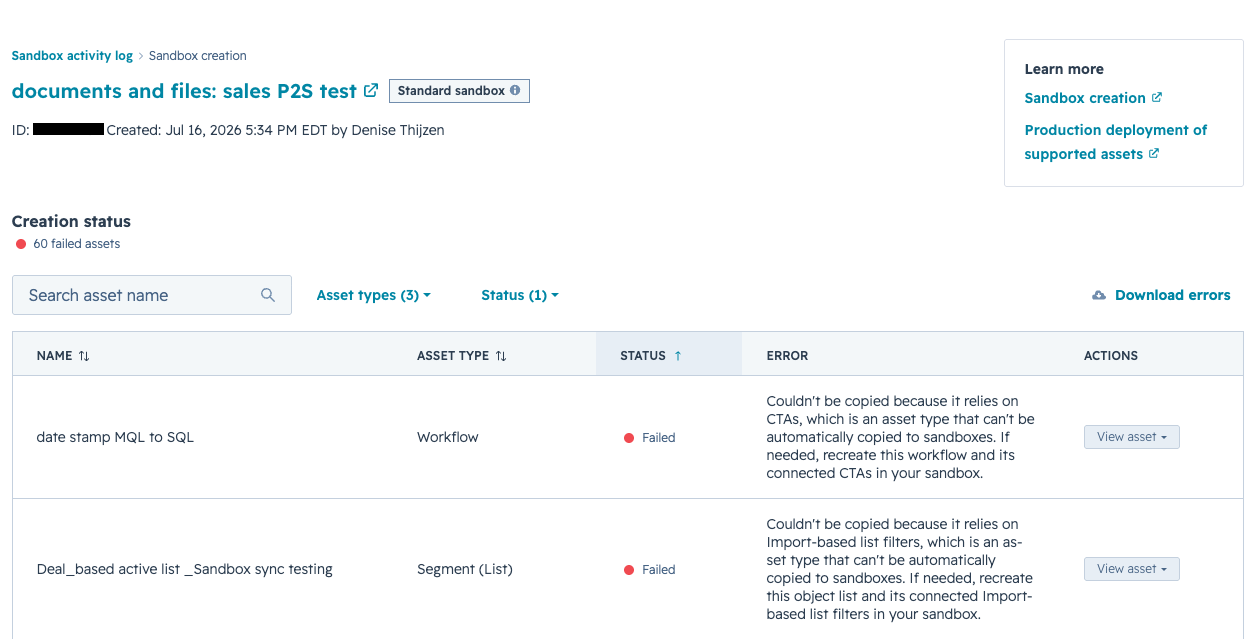Select 'Deal_based active list _Sandbox sync testing' name
This screenshot has height=639, width=1255.
[185, 569]
